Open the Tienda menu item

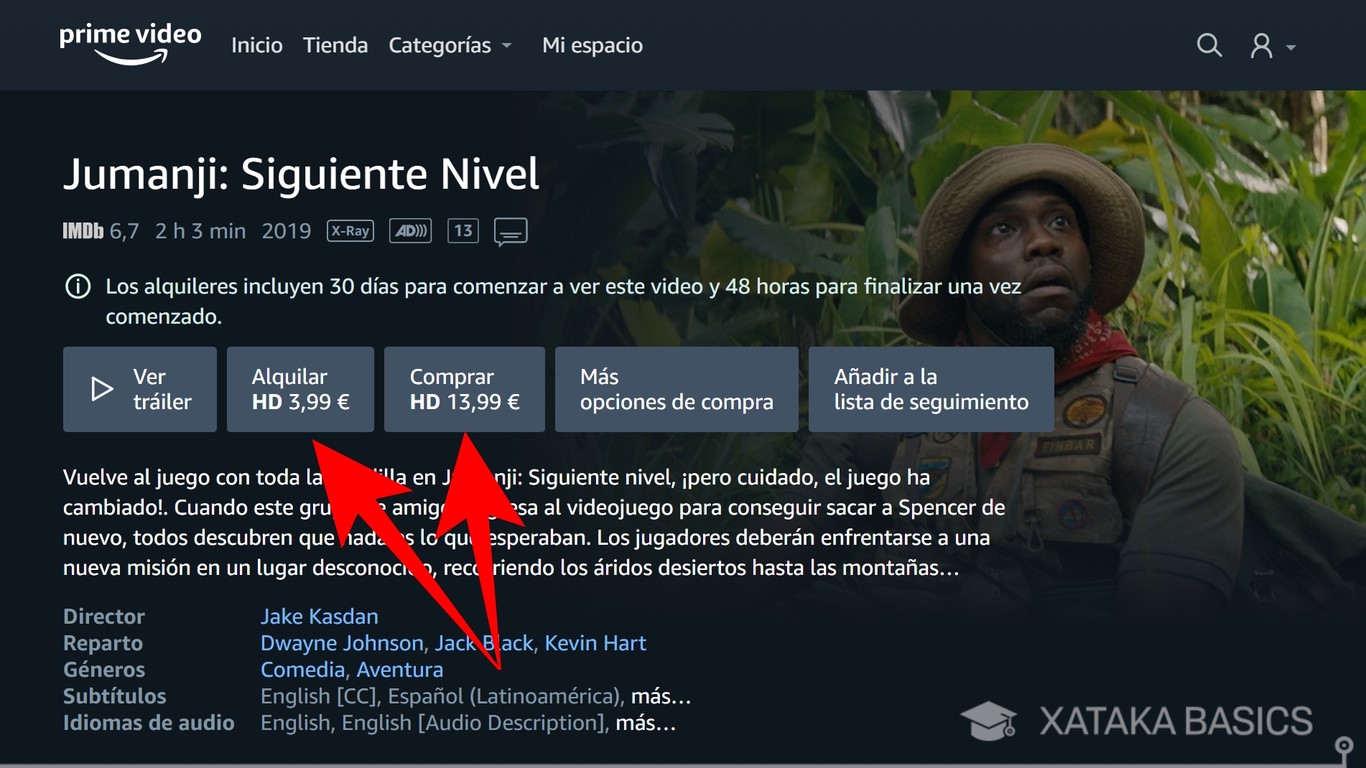(336, 45)
